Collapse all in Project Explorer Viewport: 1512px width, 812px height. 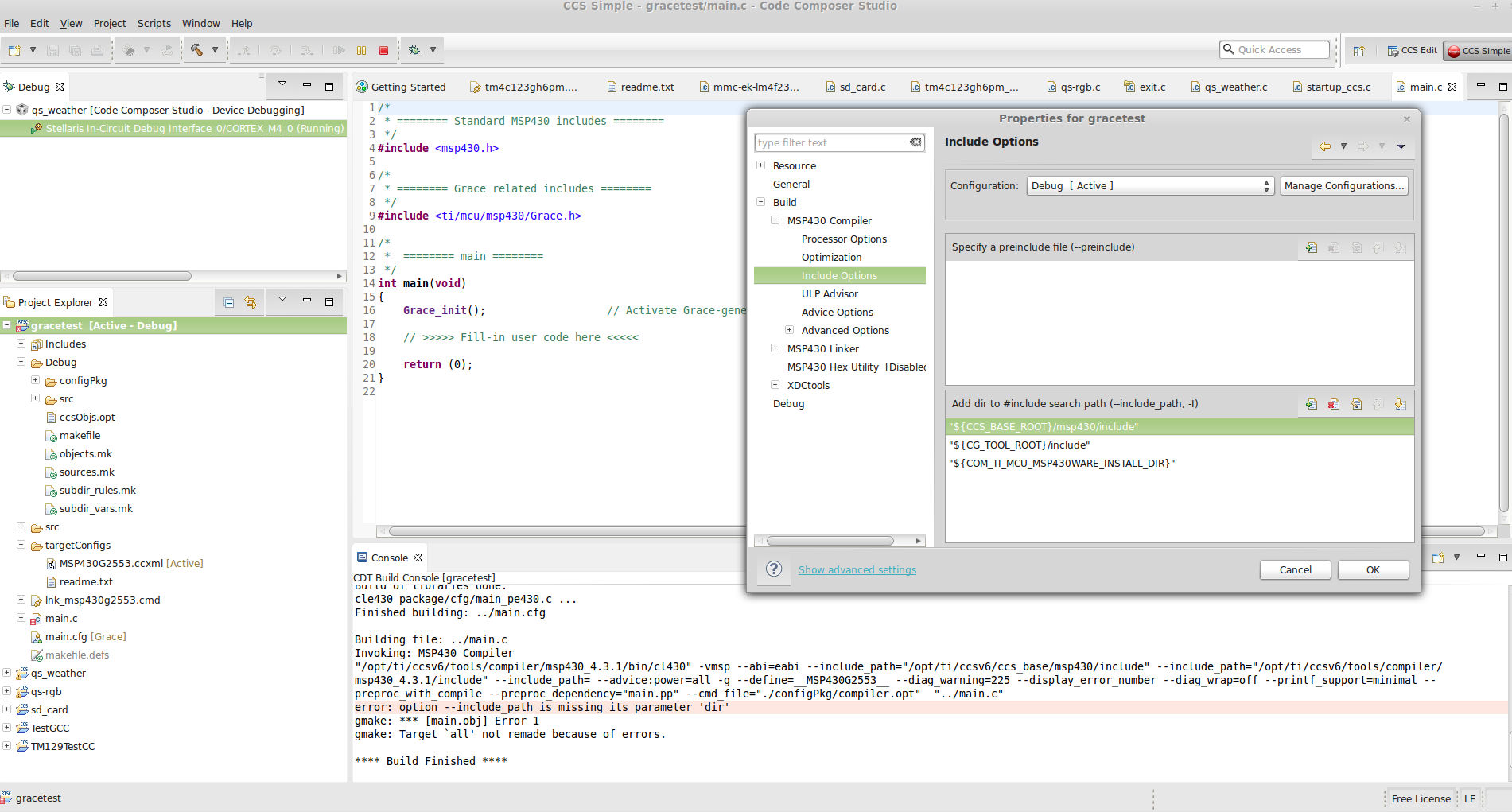point(229,302)
